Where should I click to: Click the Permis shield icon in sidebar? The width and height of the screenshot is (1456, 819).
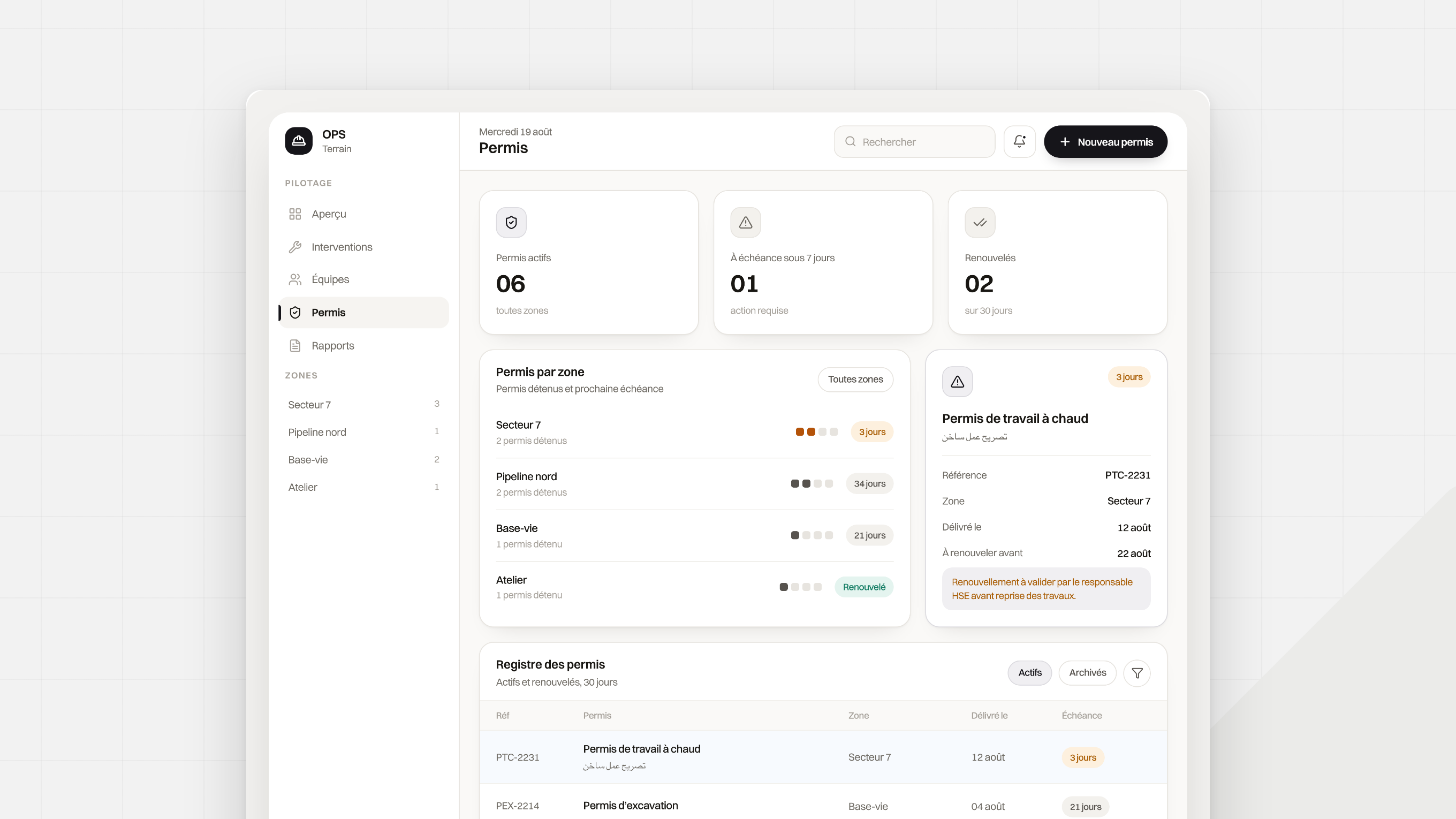pyautogui.click(x=295, y=313)
